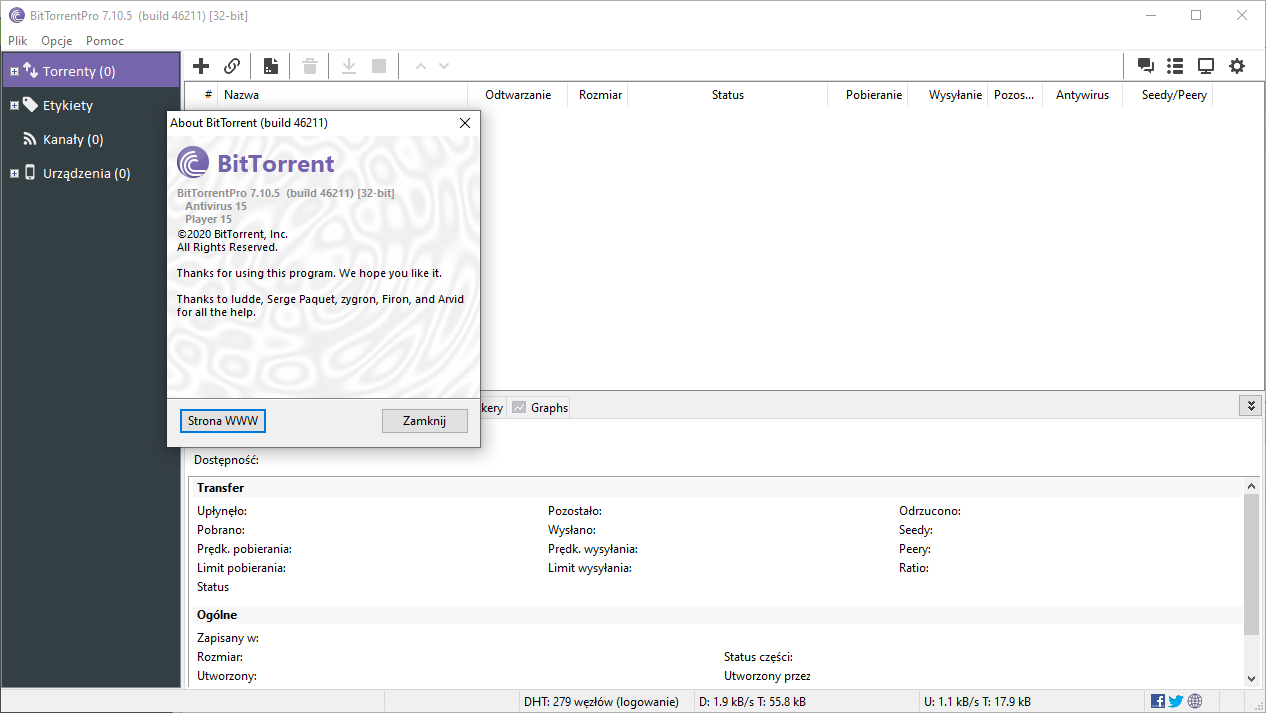Select Torrenty (0) in the sidebar
1266x713 pixels.
click(90, 71)
